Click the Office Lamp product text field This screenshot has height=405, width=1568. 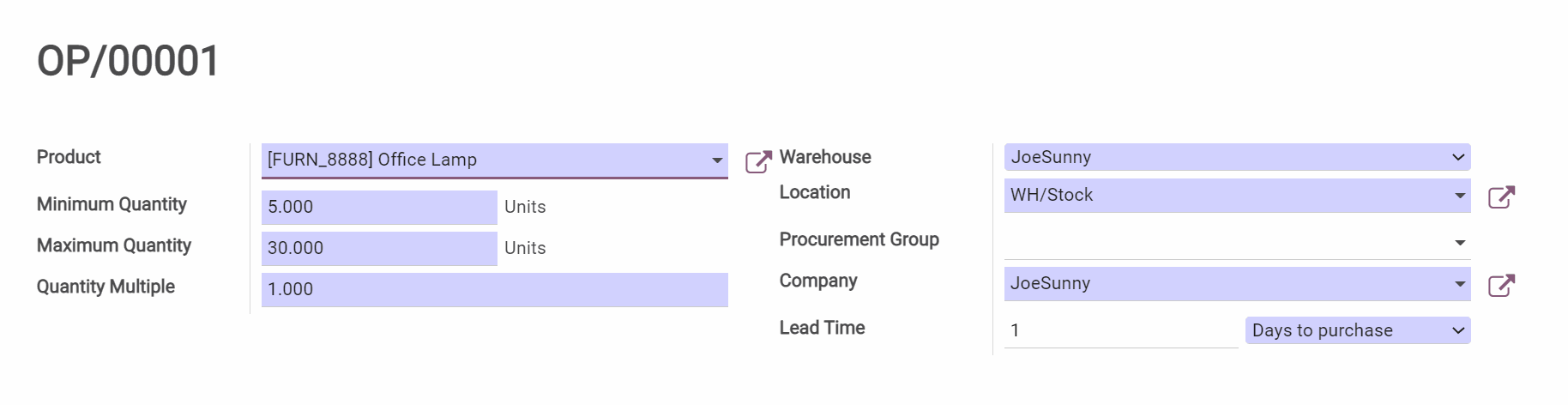[485, 160]
